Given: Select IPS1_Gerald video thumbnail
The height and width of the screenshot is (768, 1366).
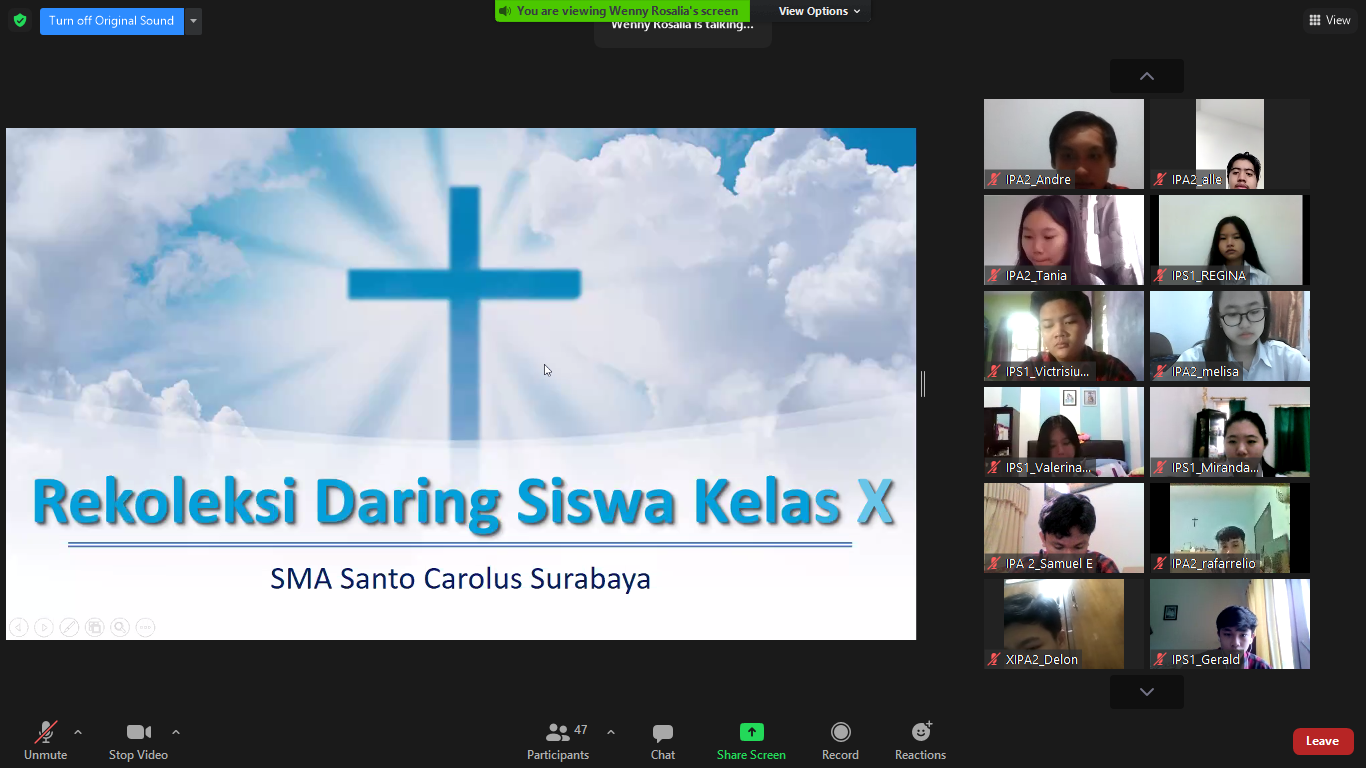Looking at the screenshot, I should pyautogui.click(x=1230, y=624).
